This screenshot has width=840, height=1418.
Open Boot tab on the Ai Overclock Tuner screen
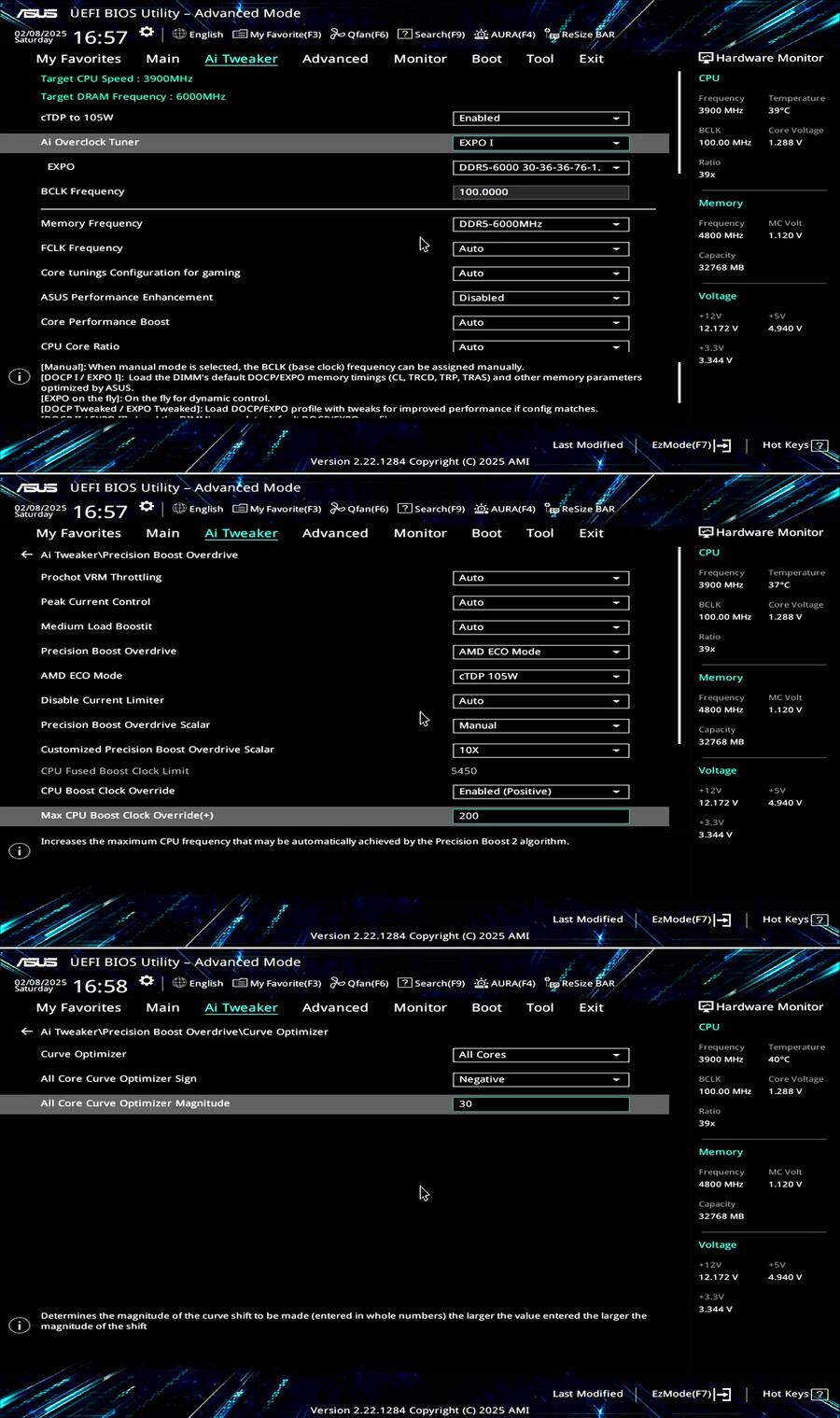coord(486,59)
